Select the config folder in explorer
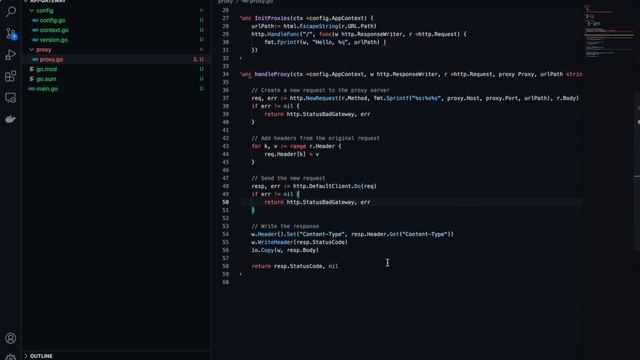 pos(45,10)
